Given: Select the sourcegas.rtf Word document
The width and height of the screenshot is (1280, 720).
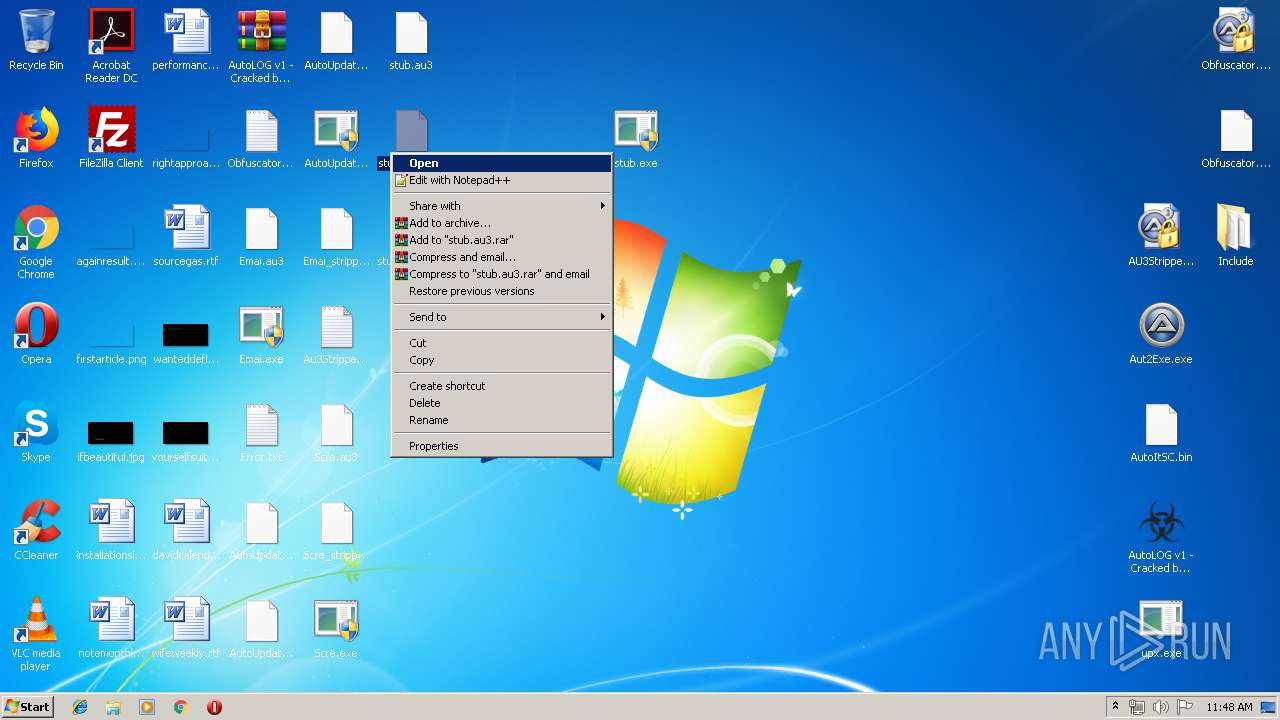Looking at the screenshot, I should point(186,236).
